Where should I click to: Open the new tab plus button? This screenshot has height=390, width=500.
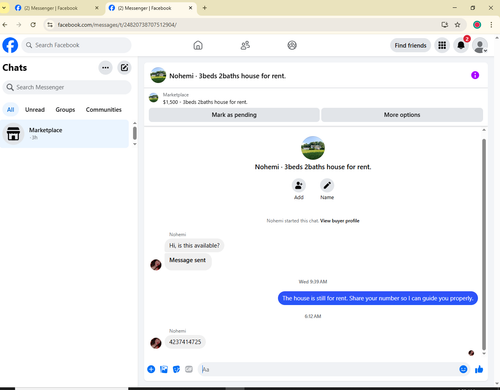pos(205,8)
